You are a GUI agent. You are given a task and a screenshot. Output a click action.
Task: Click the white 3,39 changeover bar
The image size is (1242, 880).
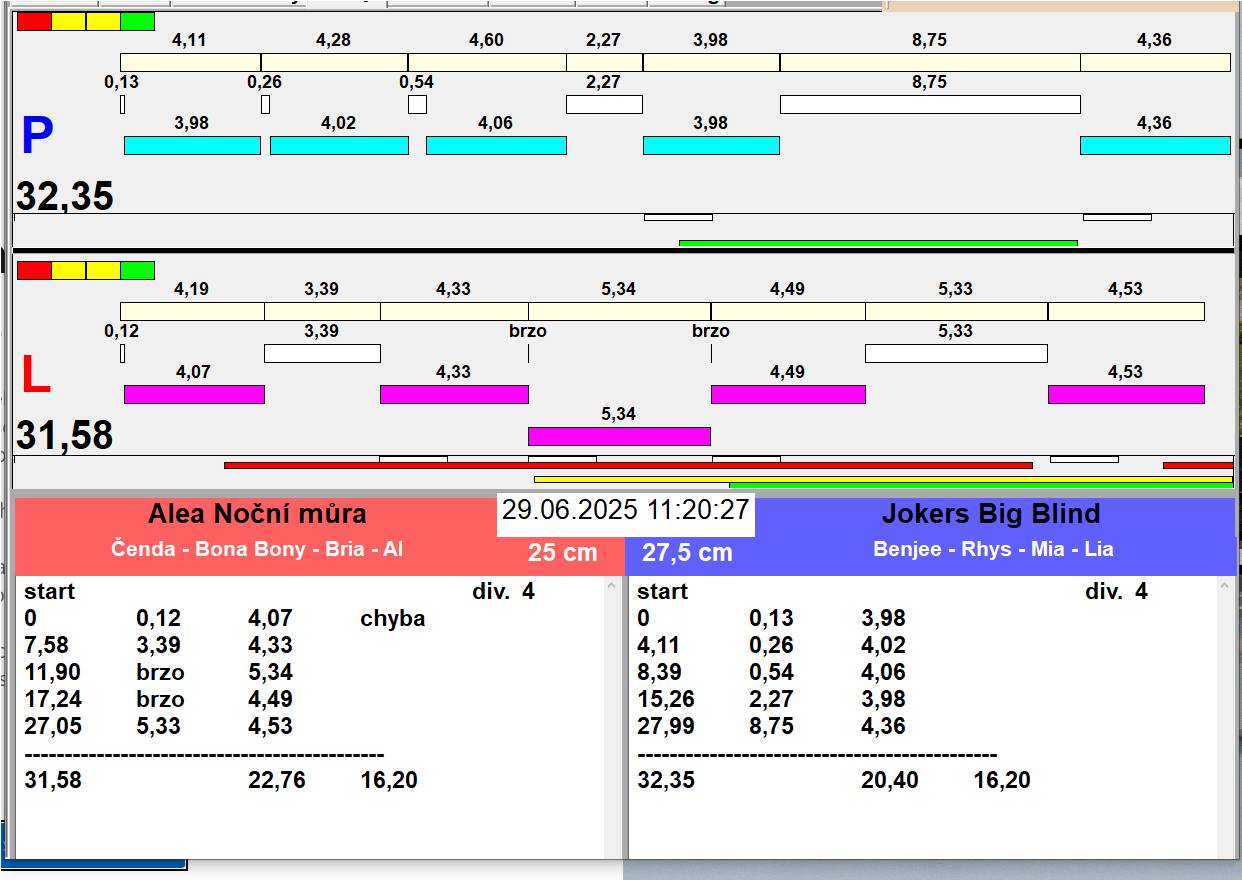tap(322, 353)
